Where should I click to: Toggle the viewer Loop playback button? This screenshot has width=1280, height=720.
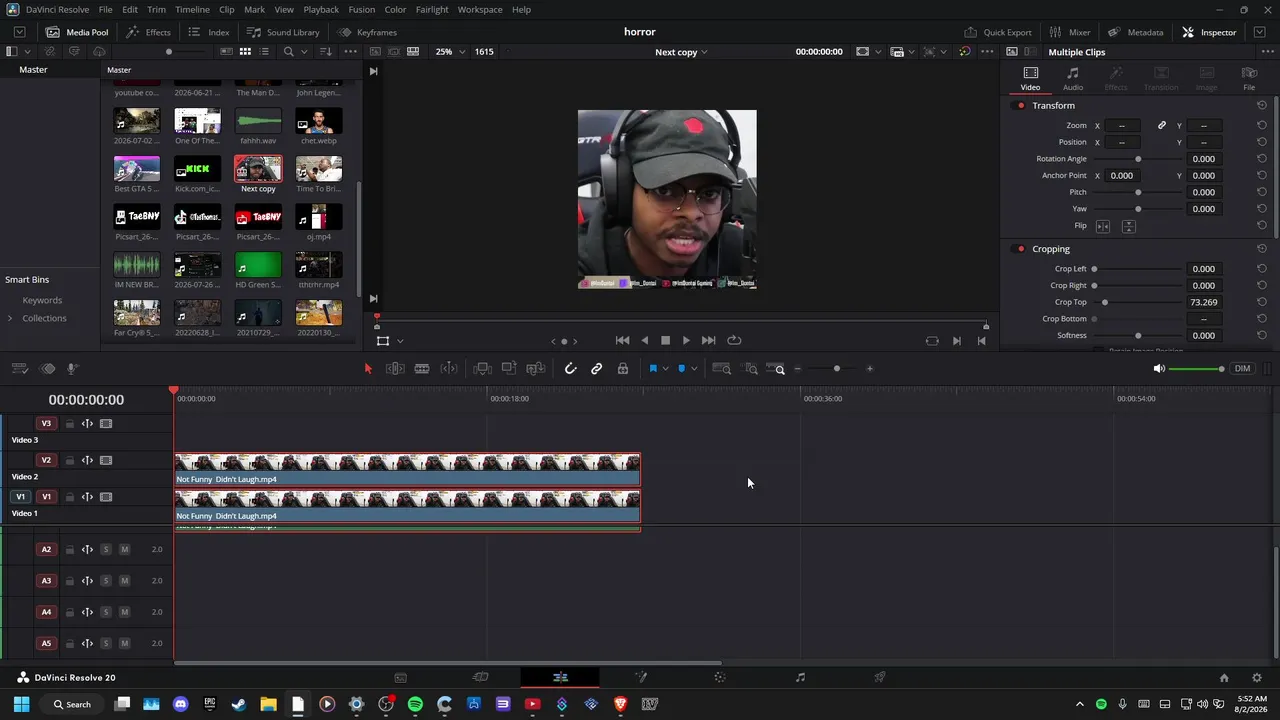click(734, 341)
